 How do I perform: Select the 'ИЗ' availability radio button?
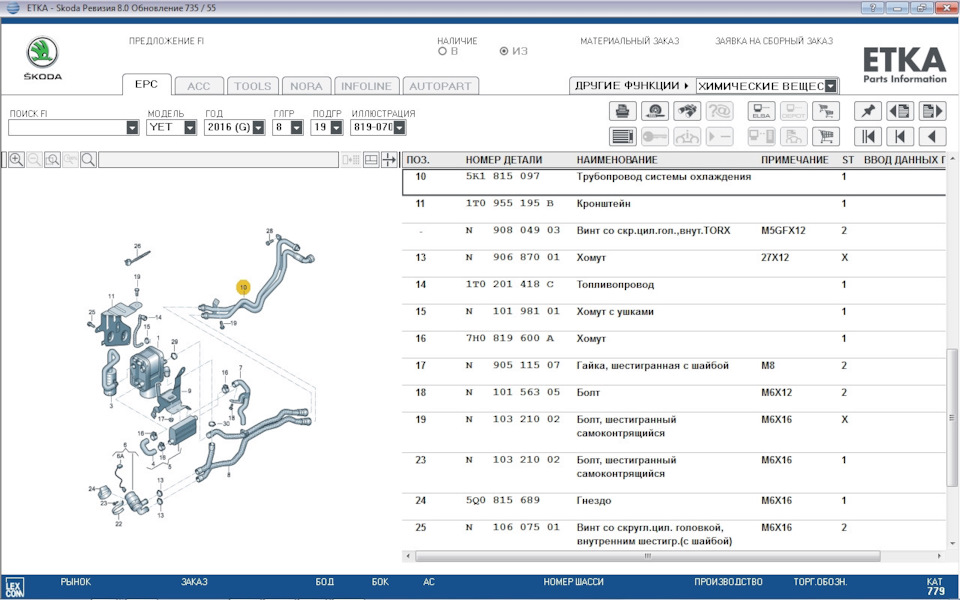pyautogui.click(x=504, y=51)
